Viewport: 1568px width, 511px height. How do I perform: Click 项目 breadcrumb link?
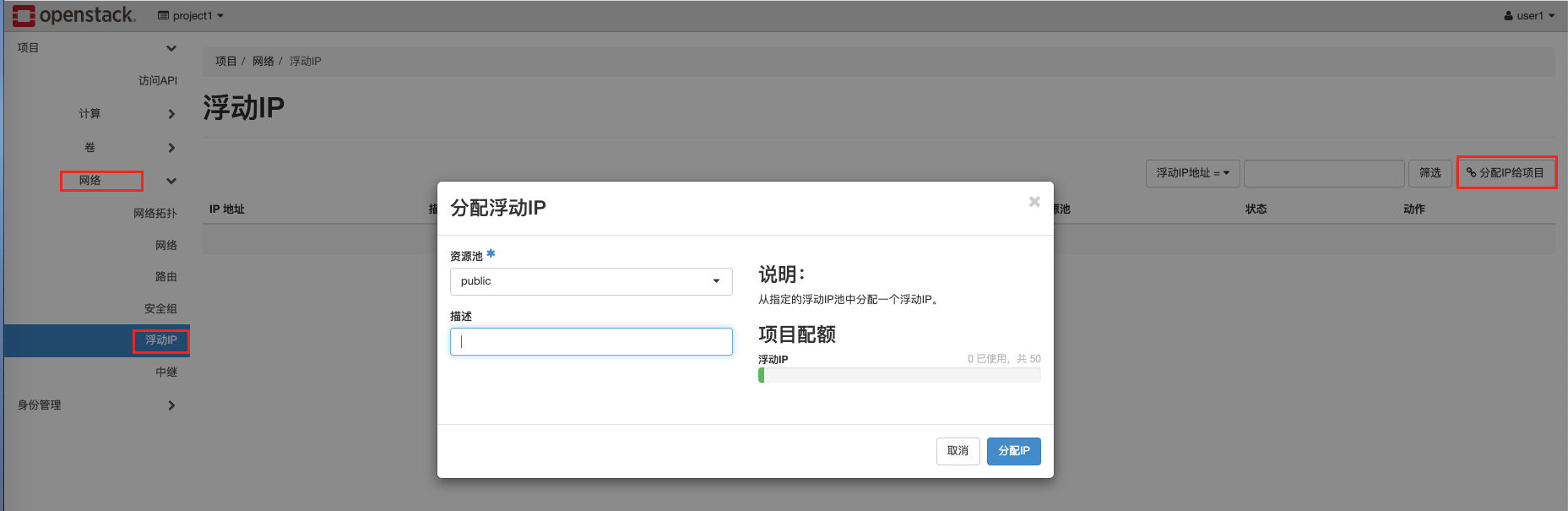coord(225,62)
